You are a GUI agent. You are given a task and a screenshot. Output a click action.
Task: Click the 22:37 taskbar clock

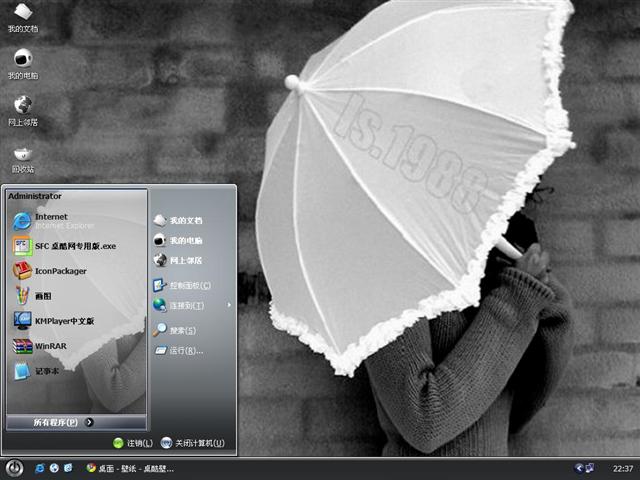coord(623,469)
